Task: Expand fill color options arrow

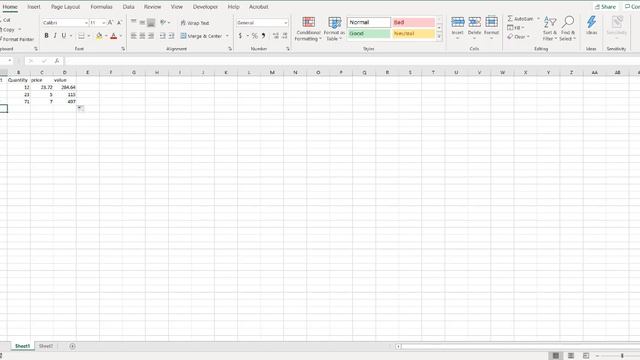Action: pyautogui.click(x=106, y=36)
